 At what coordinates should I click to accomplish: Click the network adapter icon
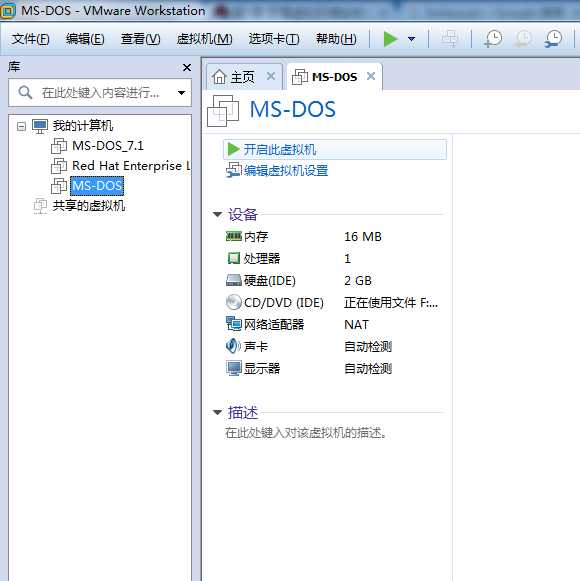(x=234, y=324)
